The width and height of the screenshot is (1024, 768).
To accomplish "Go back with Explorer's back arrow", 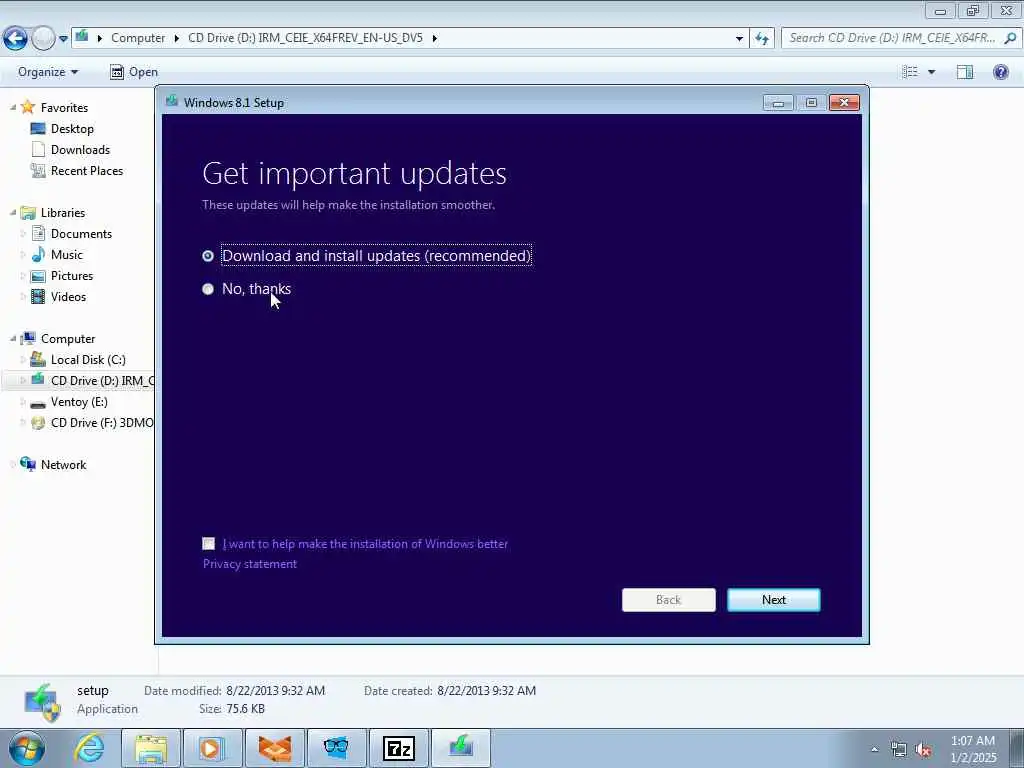I will pos(15,39).
